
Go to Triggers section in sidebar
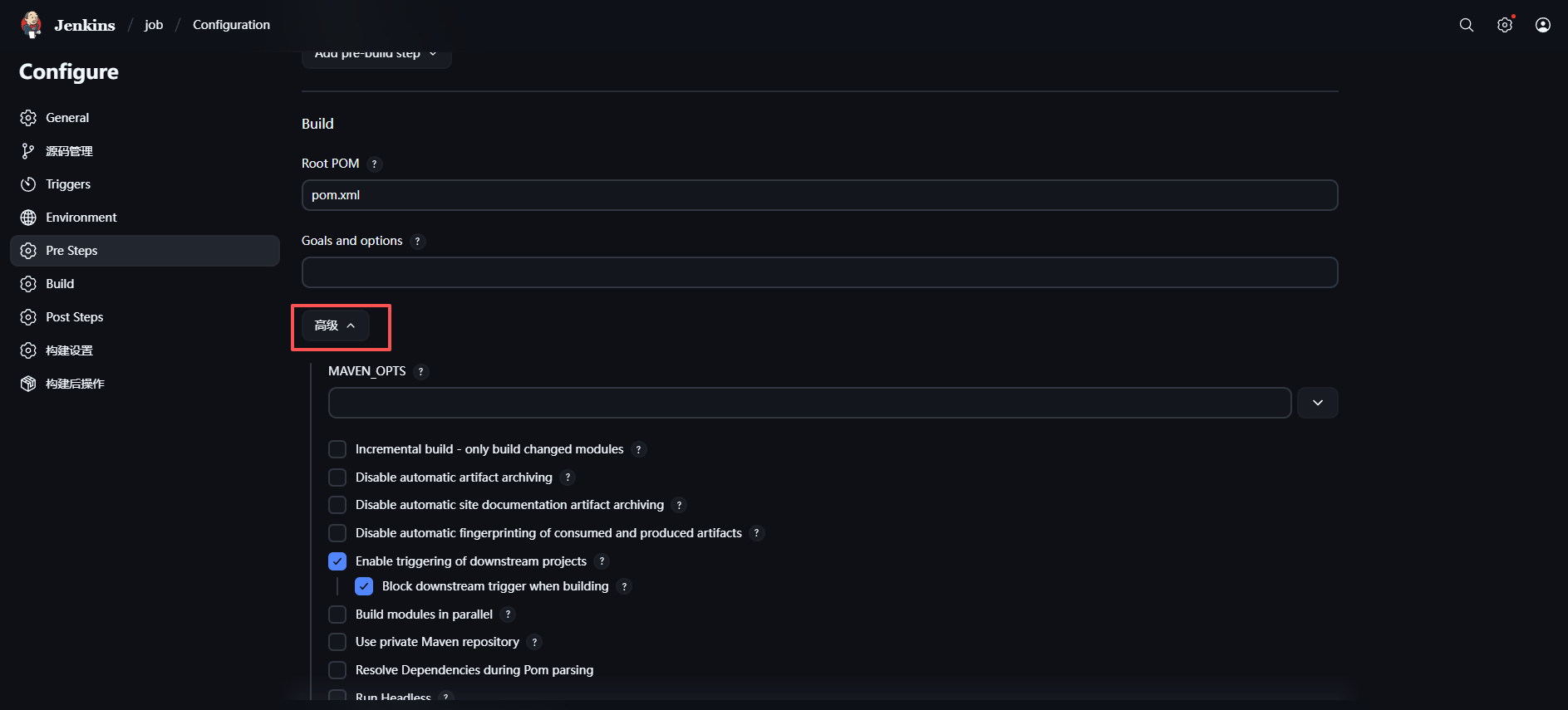68,184
